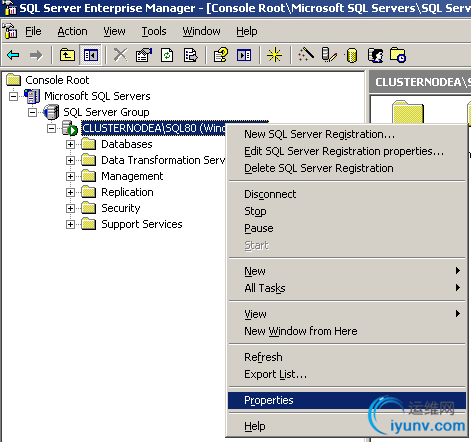Select Disconnect in the context menu
Image resolution: width=471 pixels, height=442 pixels.
(x=347, y=194)
